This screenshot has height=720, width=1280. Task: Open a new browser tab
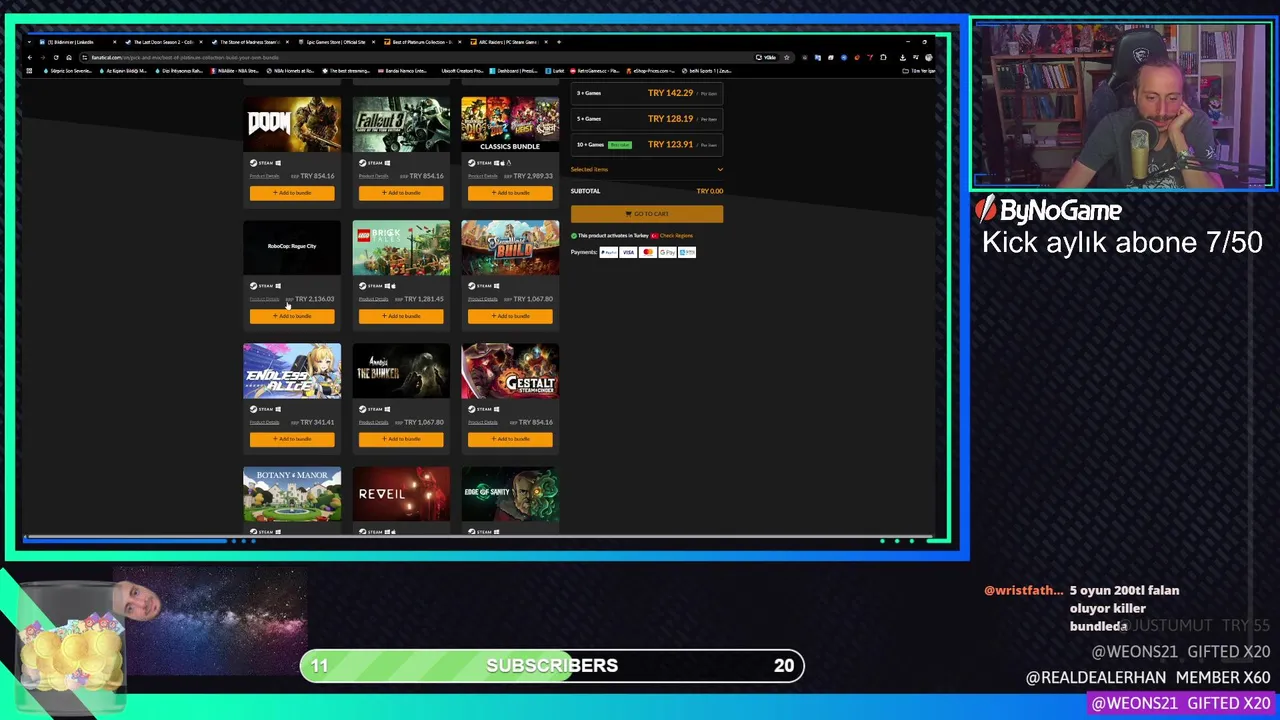coord(559,42)
